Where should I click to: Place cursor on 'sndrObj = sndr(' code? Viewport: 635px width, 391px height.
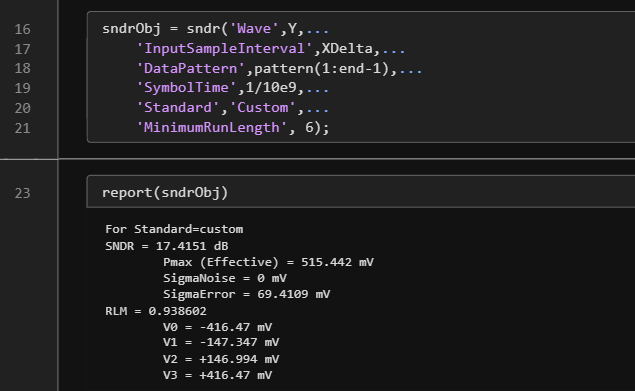click(x=165, y=29)
